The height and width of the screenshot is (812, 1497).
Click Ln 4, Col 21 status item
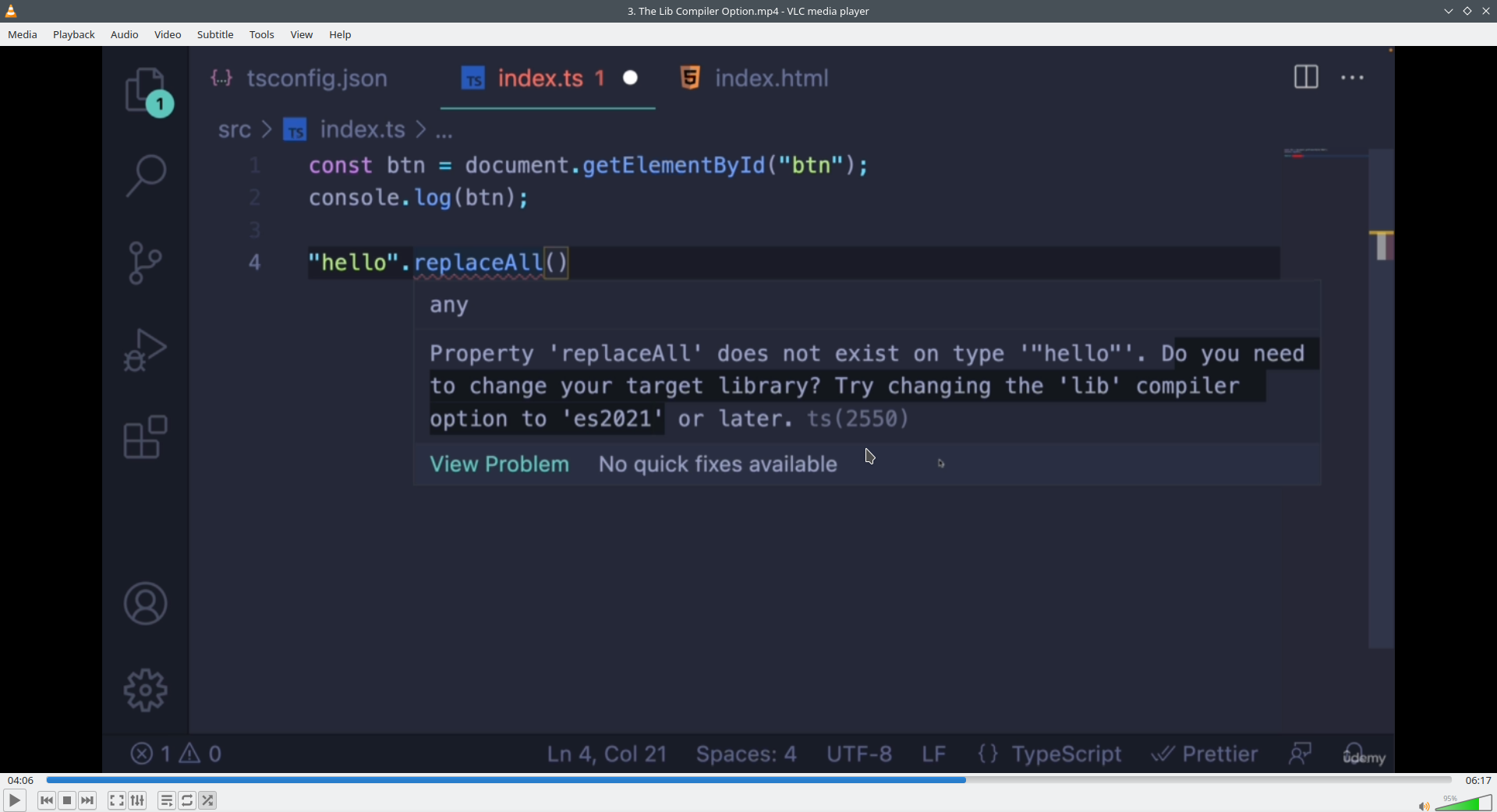[607, 754]
